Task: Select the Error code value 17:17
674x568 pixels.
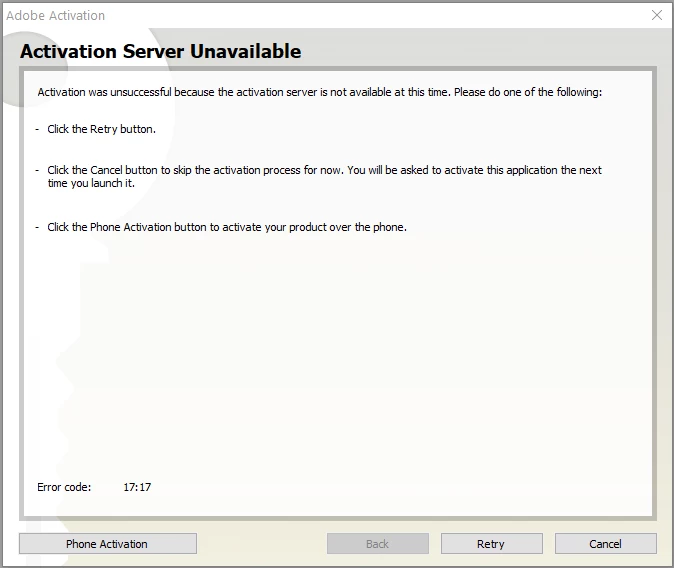Action: 137,487
